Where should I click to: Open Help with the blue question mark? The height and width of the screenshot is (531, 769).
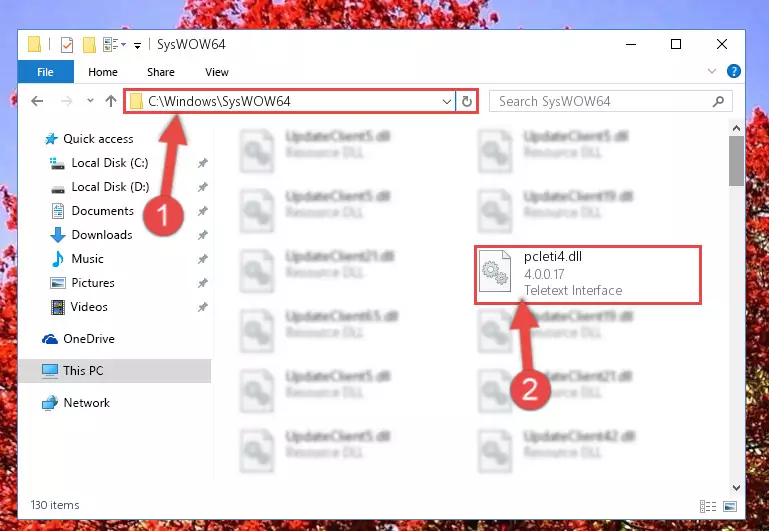(x=733, y=71)
